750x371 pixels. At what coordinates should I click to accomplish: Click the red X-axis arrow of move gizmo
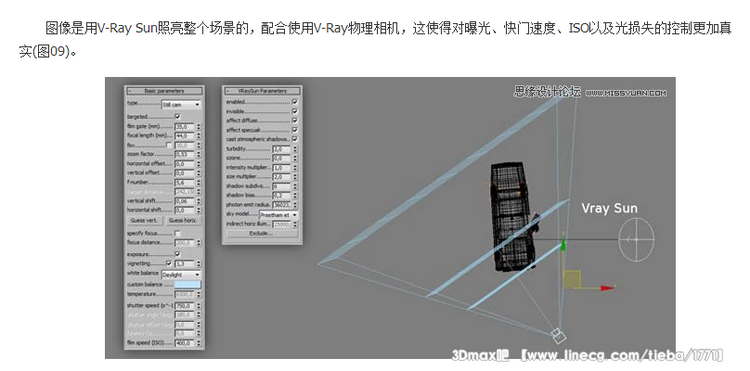(x=607, y=288)
